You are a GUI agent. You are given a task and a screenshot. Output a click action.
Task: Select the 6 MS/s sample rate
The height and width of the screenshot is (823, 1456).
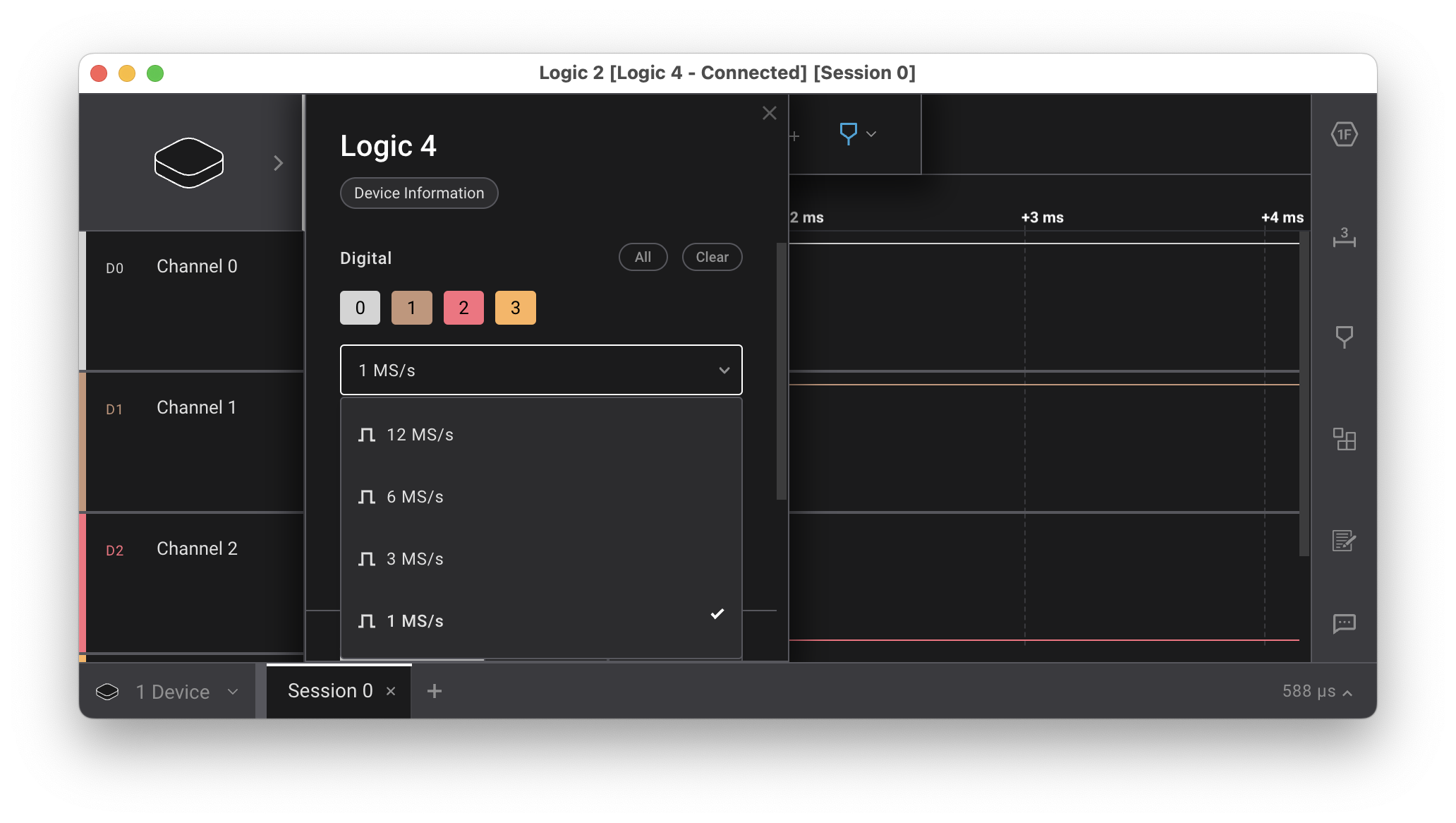[x=541, y=497]
